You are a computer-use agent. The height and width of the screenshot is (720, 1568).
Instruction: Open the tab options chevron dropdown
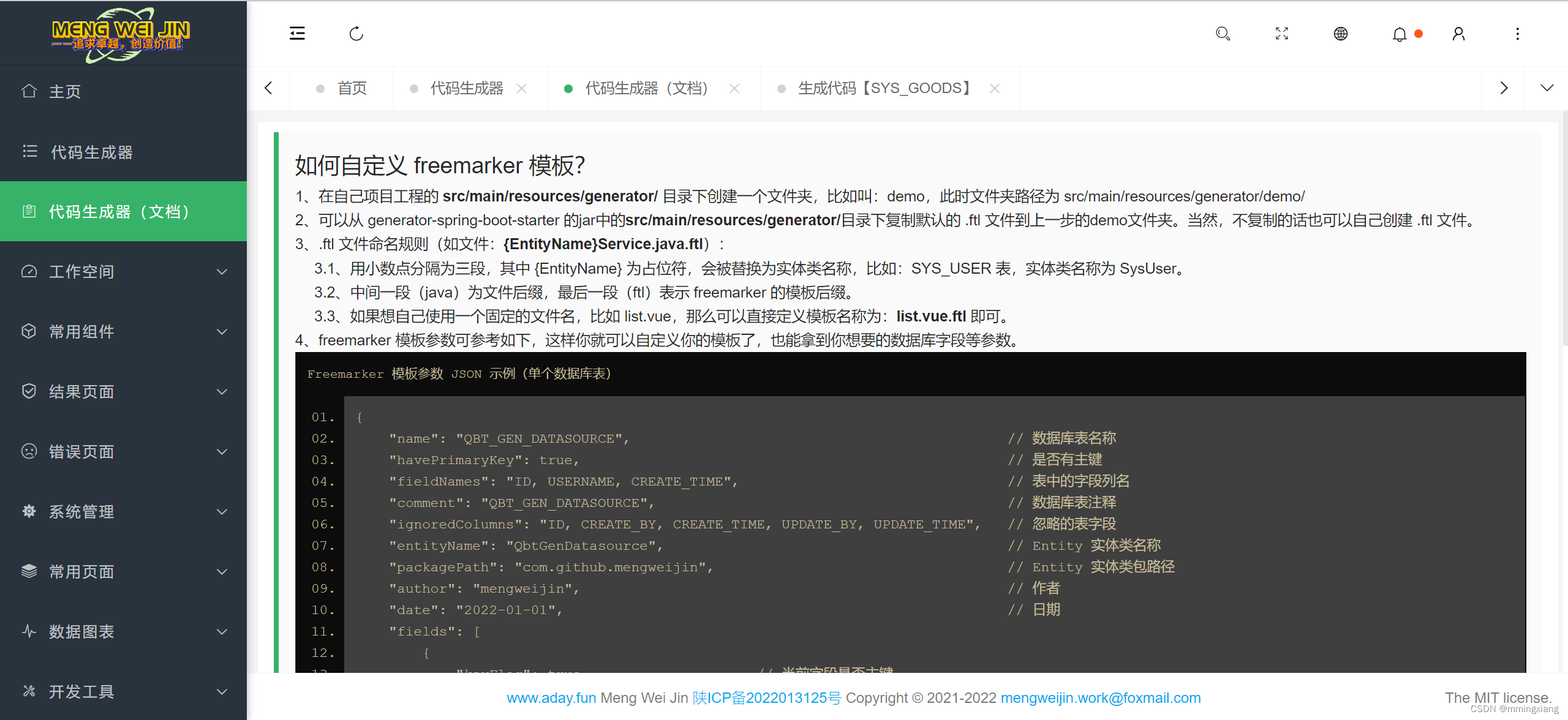click(1547, 88)
